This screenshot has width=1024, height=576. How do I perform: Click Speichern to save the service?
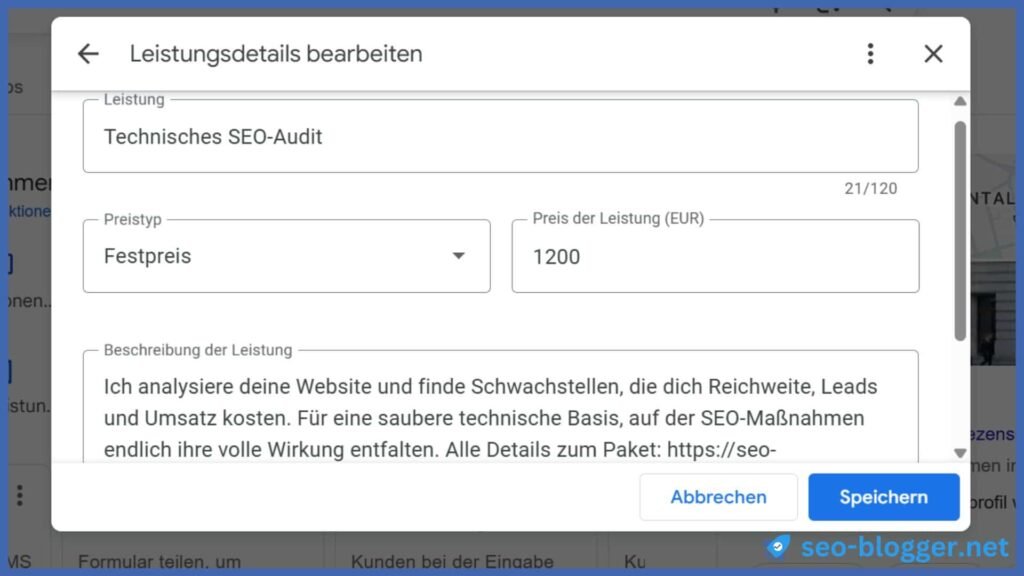pyautogui.click(x=883, y=497)
